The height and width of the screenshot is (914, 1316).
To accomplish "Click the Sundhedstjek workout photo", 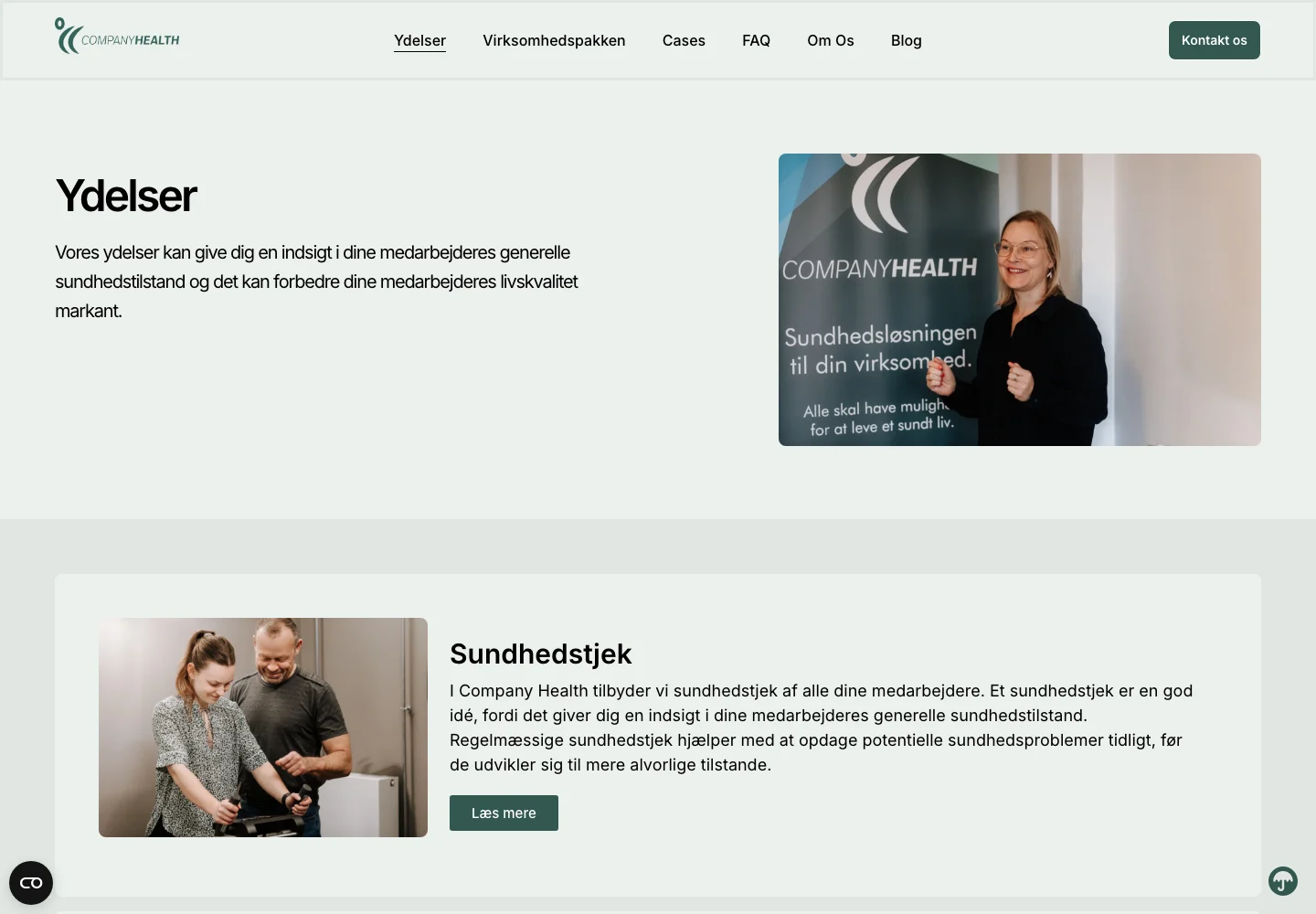I will tap(263, 728).
